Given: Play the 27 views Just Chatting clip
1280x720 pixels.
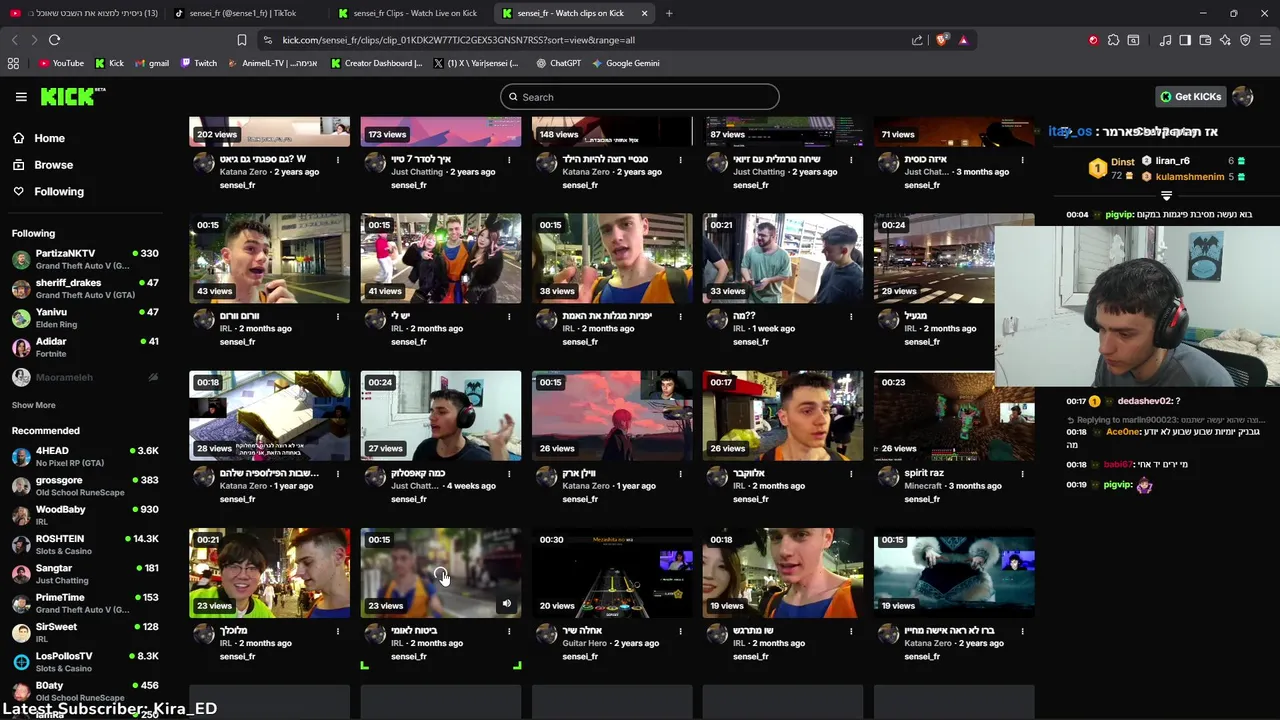Looking at the screenshot, I should [441, 415].
